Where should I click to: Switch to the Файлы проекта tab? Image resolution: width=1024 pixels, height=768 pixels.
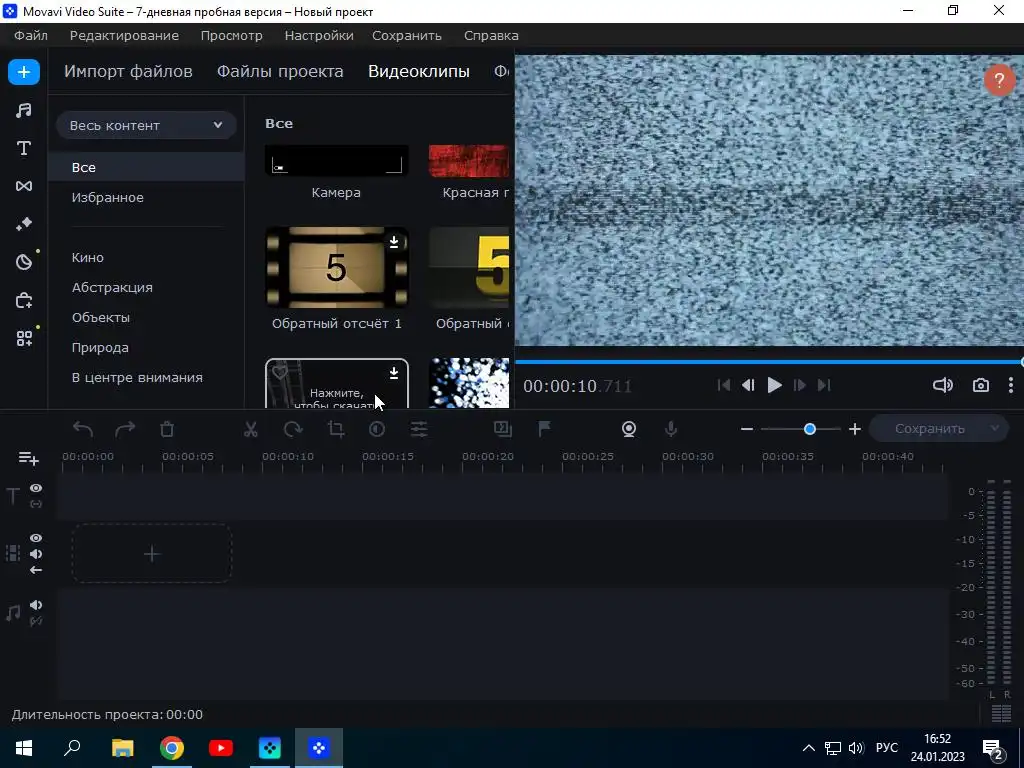[280, 71]
